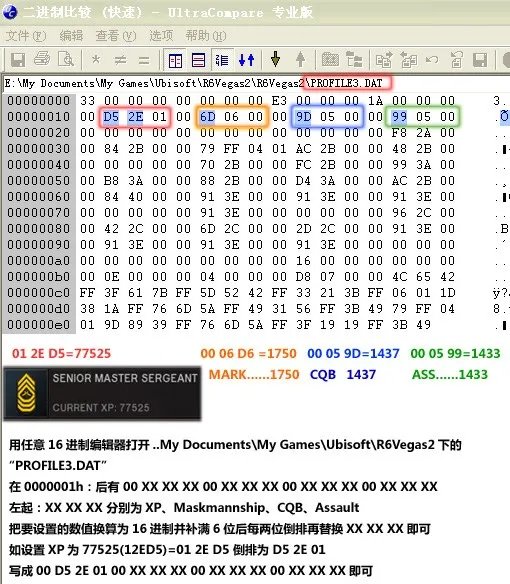Image resolution: width=510 pixels, height=584 pixels.
Task: Open the 编辑 menu
Action: click(71, 36)
